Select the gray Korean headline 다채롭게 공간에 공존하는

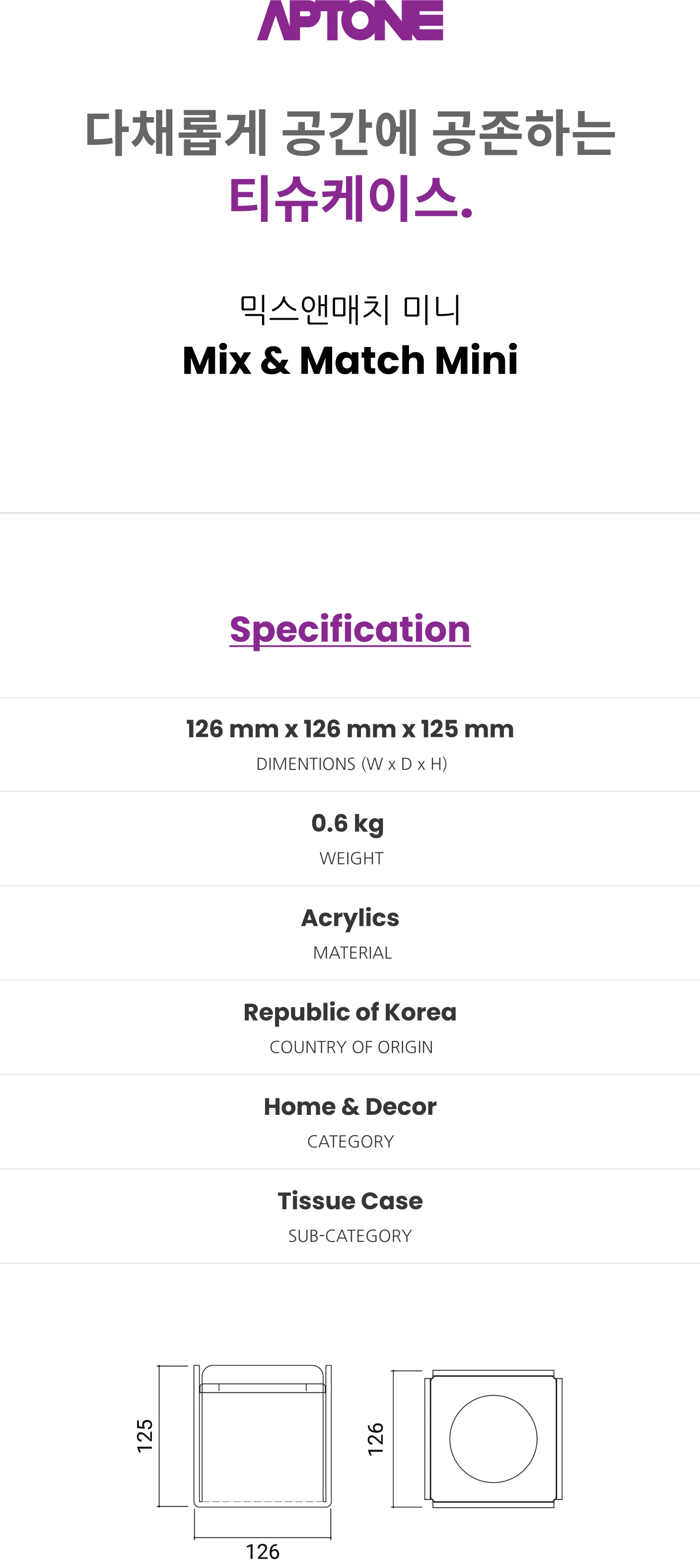click(x=350, y=133)
